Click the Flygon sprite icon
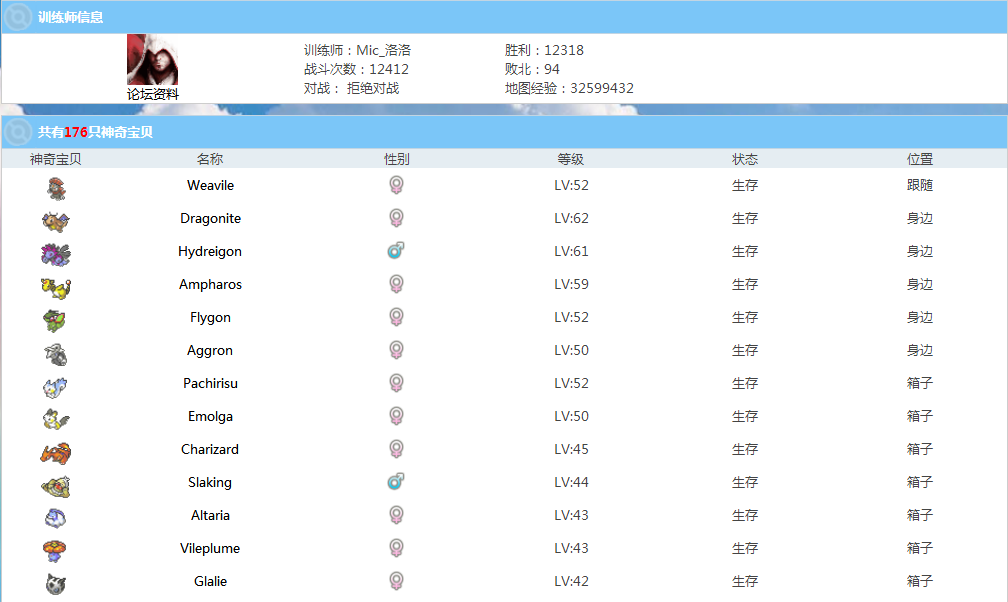The height and width of the screenshot is (602, 1008). pyautogui.click(x=56, y=320)
